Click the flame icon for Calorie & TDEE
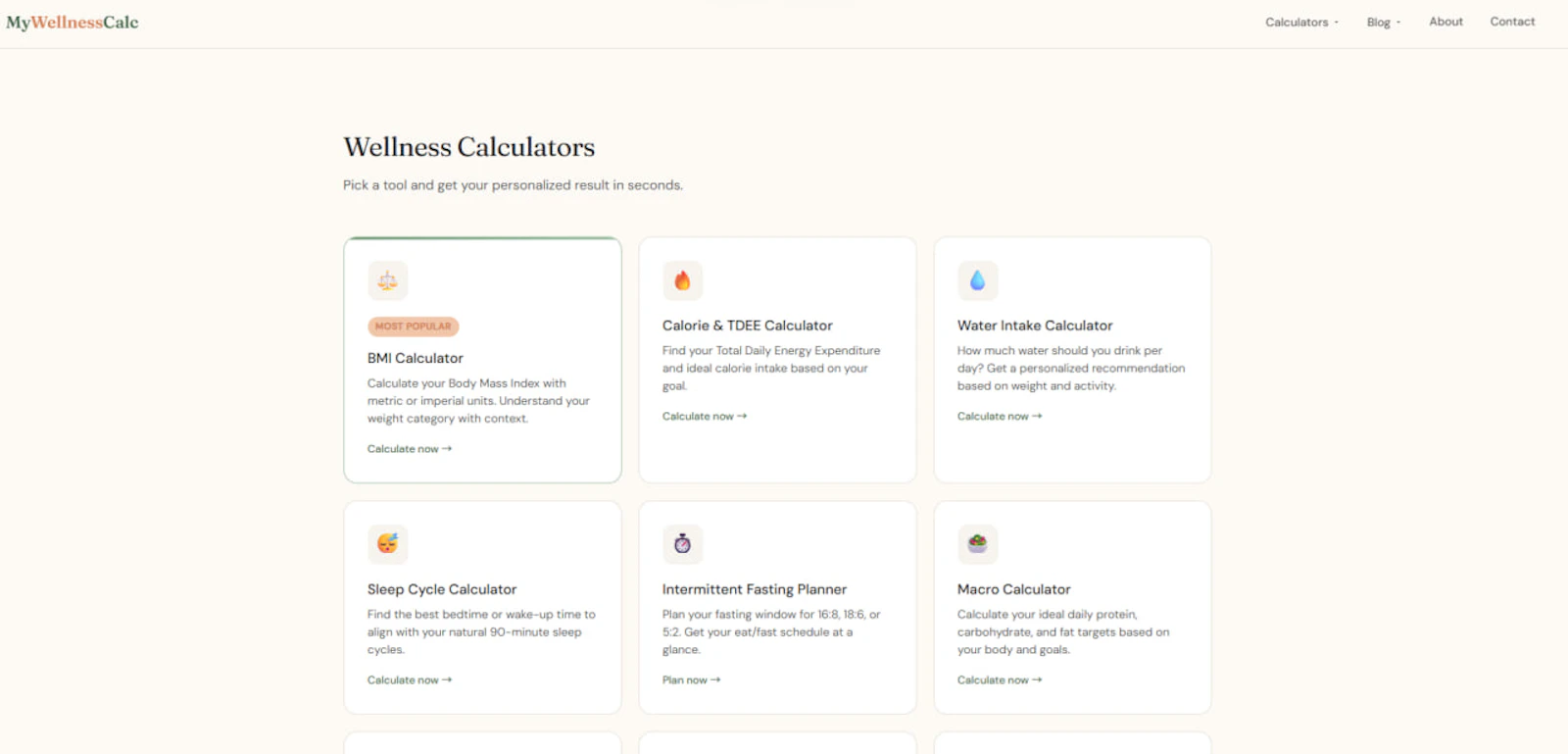 pyautogui.click(x=683, y=281)
